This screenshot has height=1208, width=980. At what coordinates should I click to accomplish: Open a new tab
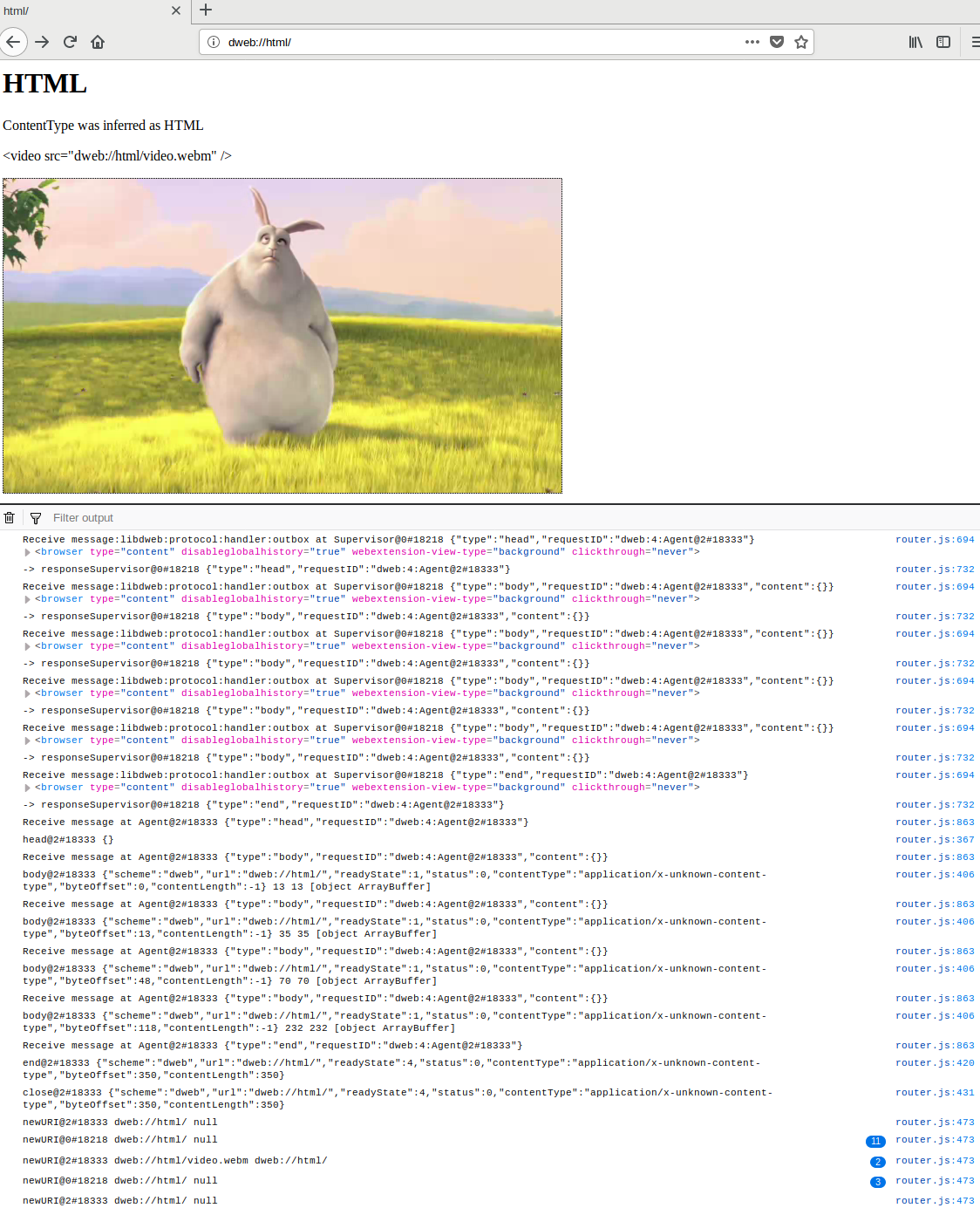coord(206,10)
